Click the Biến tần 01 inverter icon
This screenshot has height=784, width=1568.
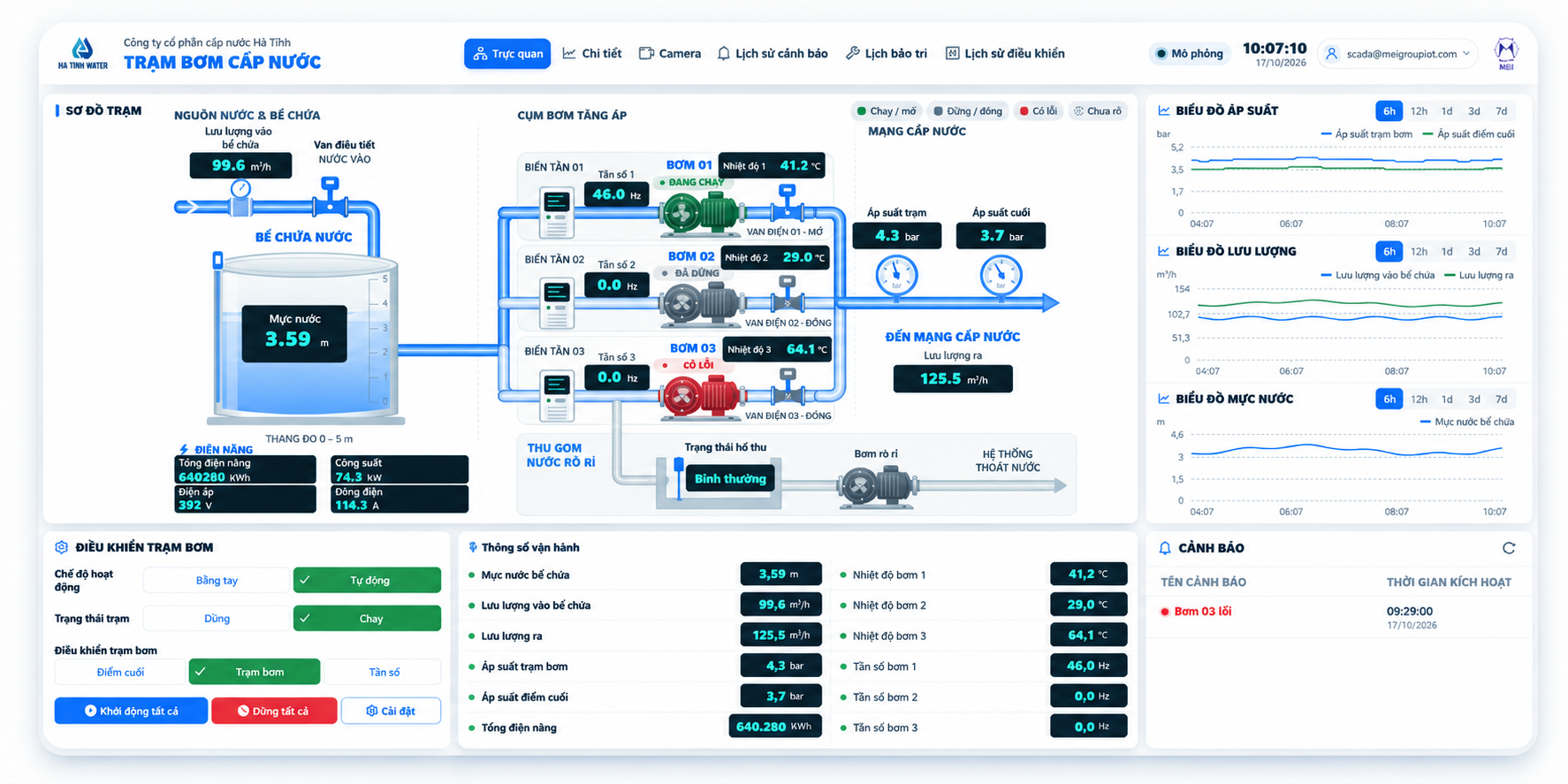point(556,212)
